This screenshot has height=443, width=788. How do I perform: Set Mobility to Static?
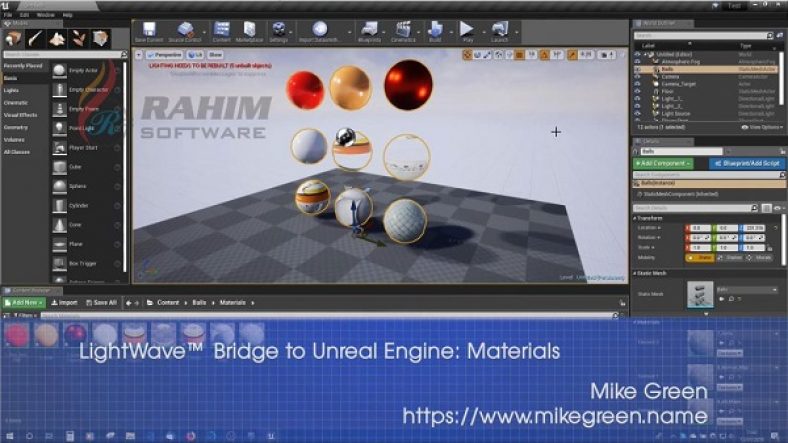point(700,258)
